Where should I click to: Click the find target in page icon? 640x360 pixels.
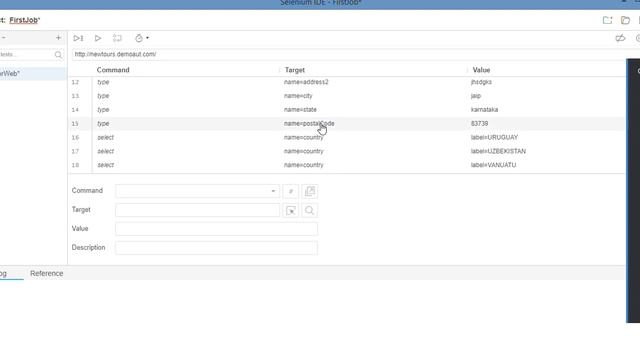click(310, 210)
